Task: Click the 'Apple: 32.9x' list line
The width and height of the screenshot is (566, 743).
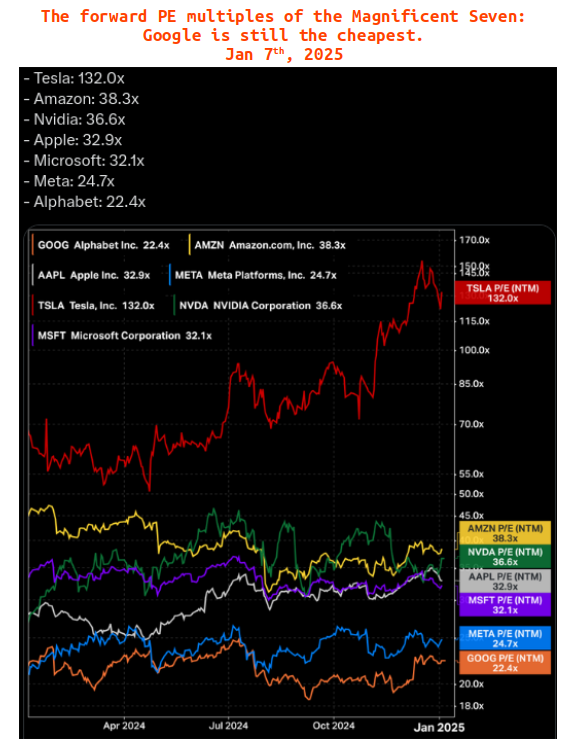Action: [x=73, y=140]
